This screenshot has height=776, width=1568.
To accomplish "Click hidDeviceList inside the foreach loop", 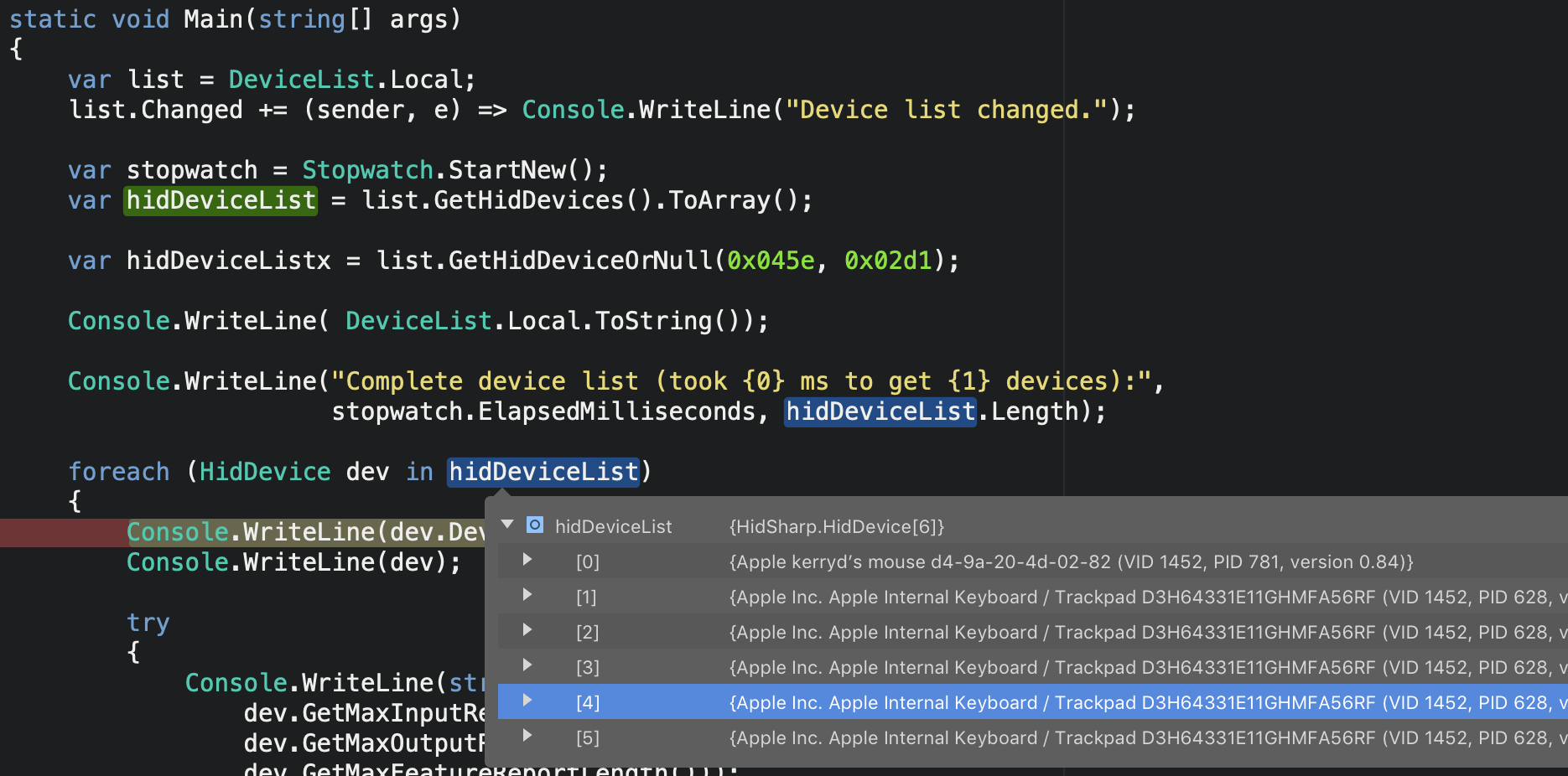I will click(543, 471).
